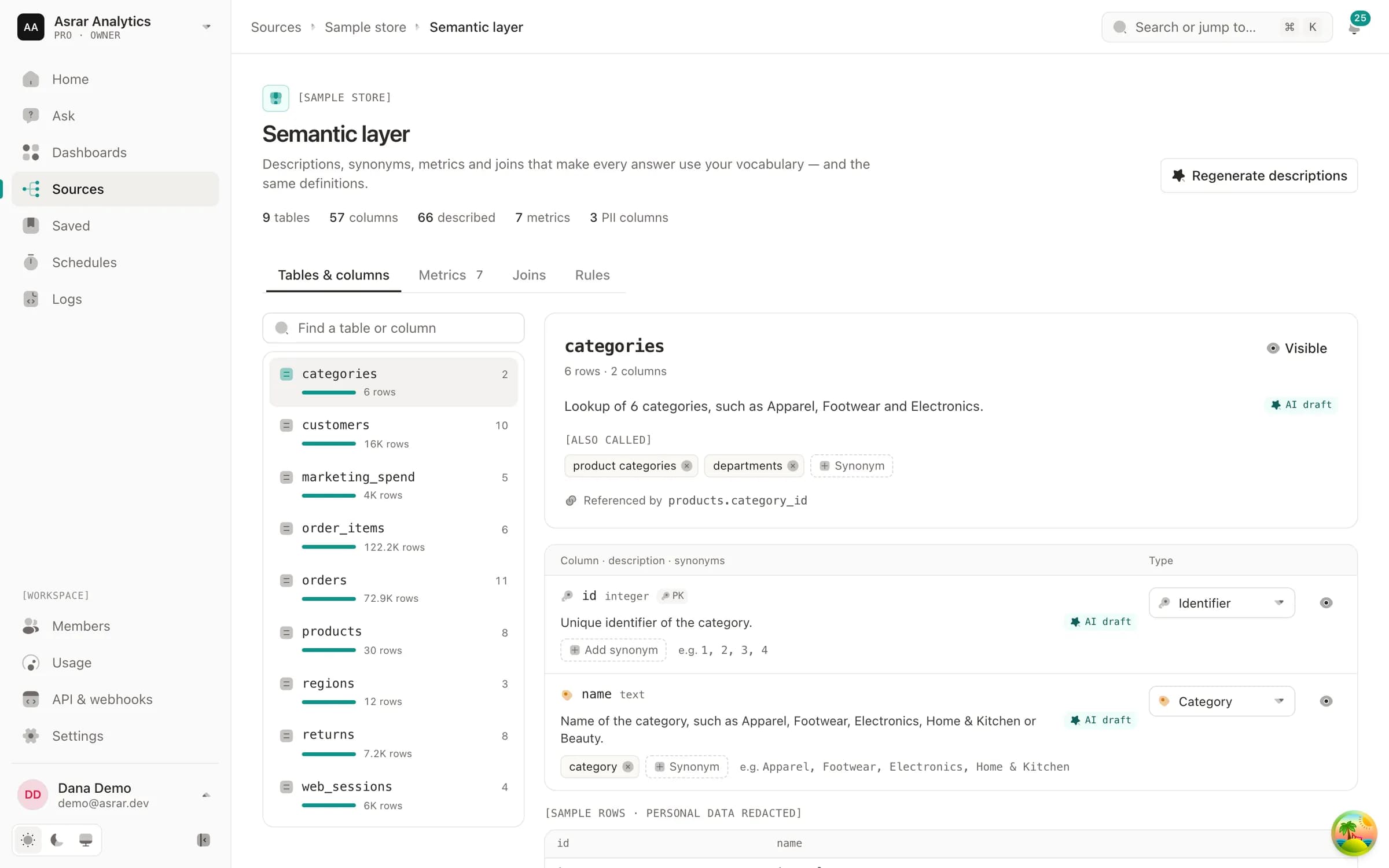
Task: Remove the 'departments' synonym
Action: (793, 466)
